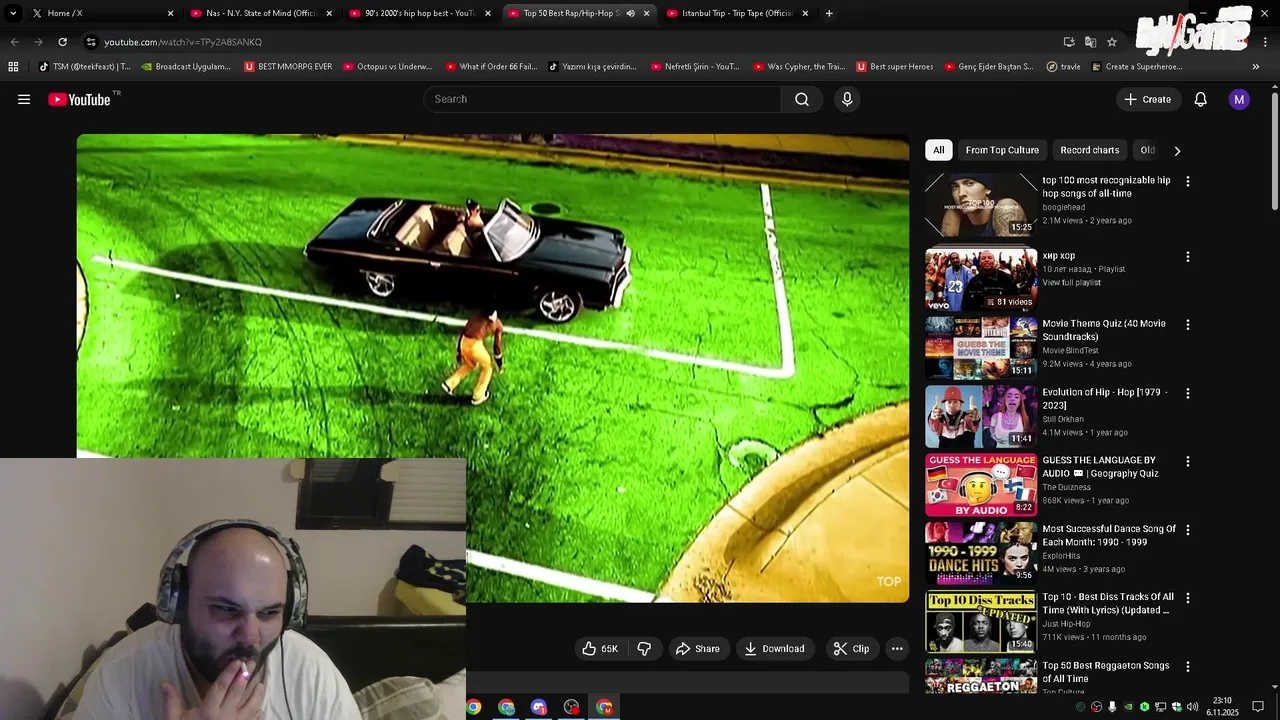
Task: Open the YouTube notifications bell
Action: tap(1201, 99)
